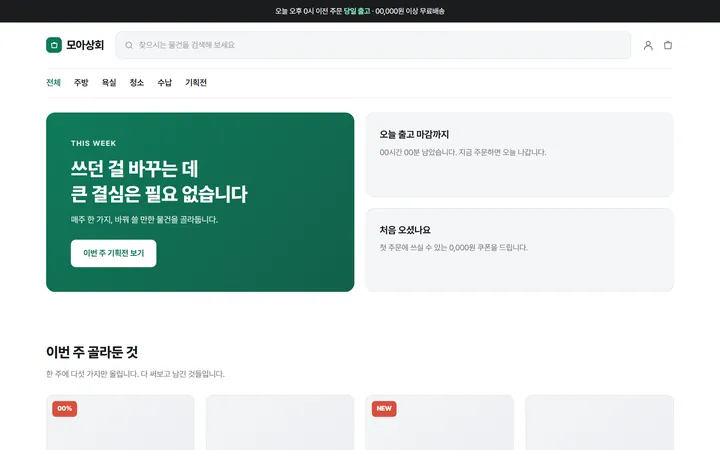
Task: Open the user account icon
Action: [x=648, y=45]
